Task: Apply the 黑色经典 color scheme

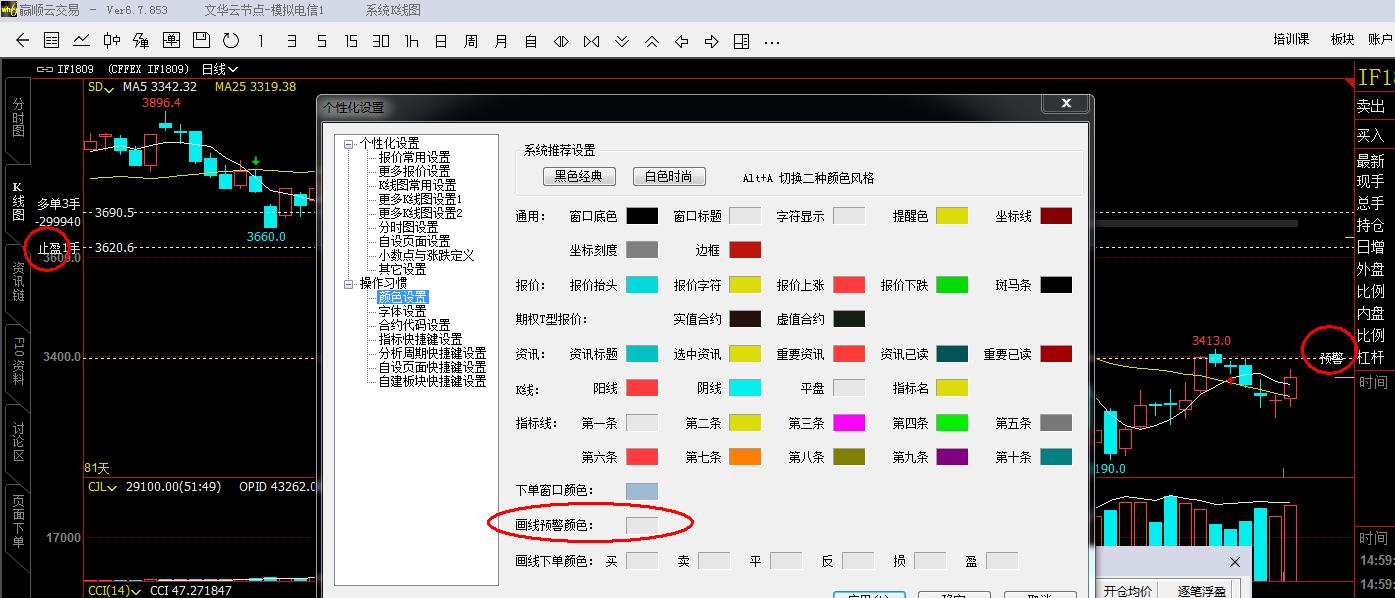Action: click(x=579, y=177)
